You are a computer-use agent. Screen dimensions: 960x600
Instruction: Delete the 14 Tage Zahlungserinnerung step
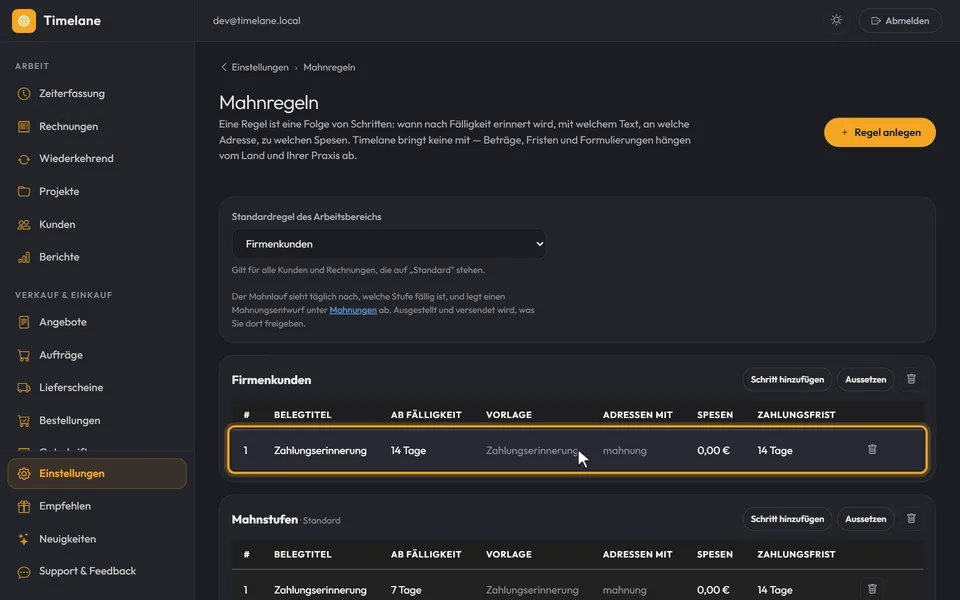(872, 450)
